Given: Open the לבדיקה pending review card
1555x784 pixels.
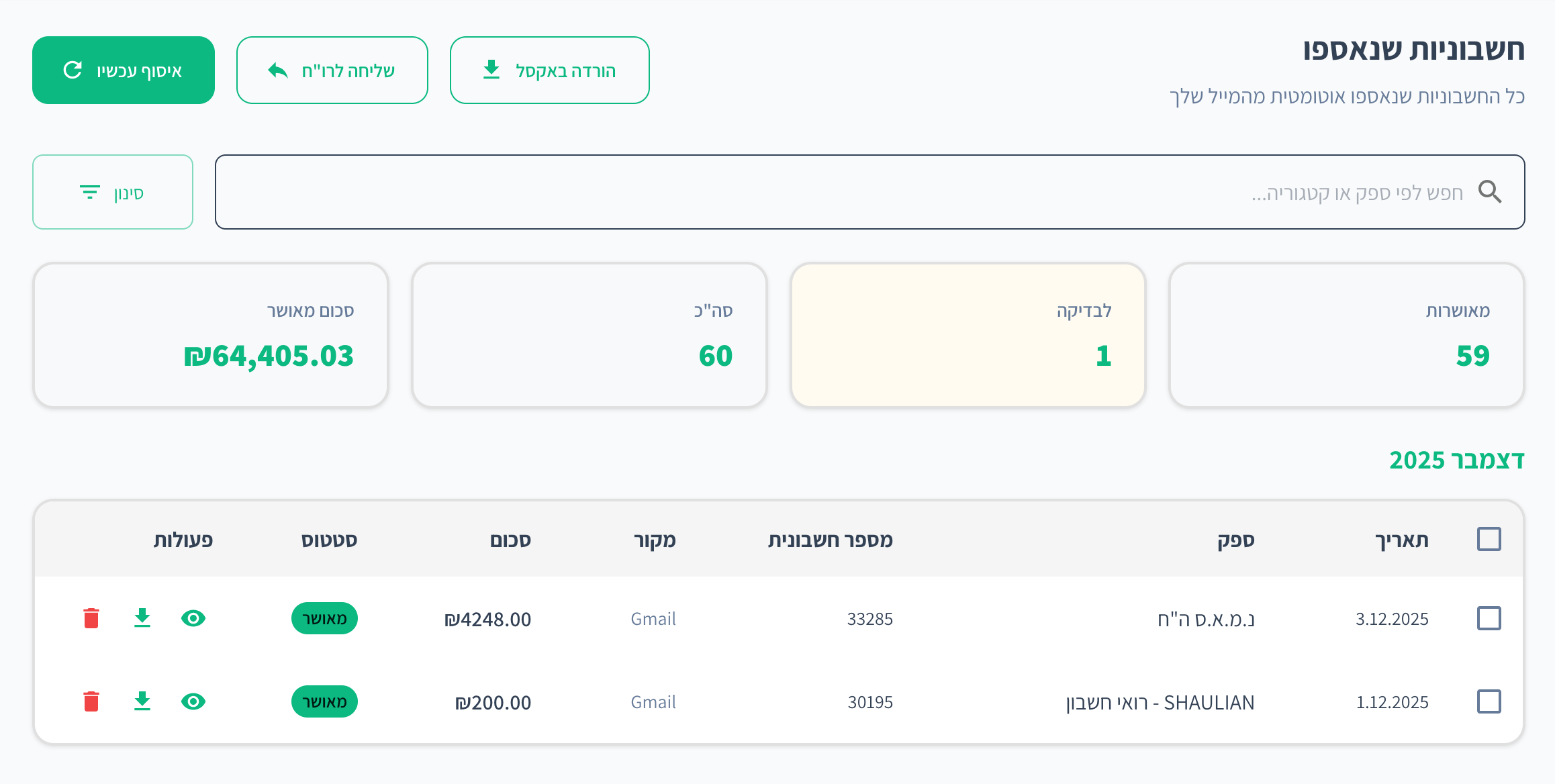Looking at the screenshot, I should point(968,335).
